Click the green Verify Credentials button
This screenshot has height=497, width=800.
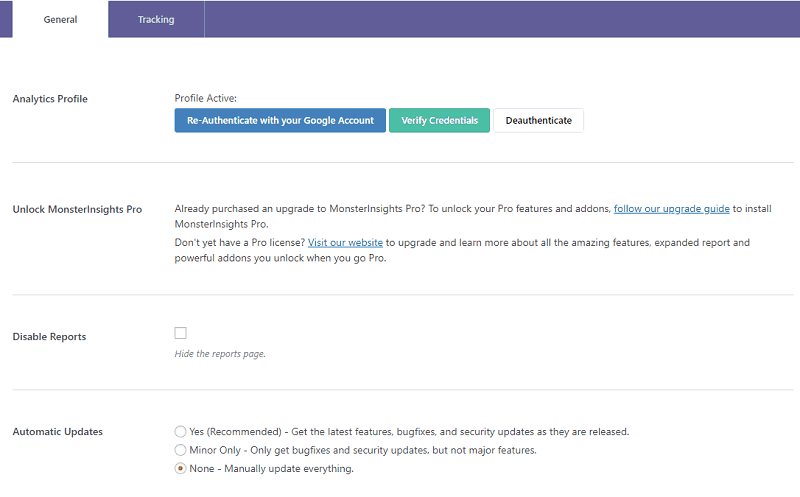439,120
